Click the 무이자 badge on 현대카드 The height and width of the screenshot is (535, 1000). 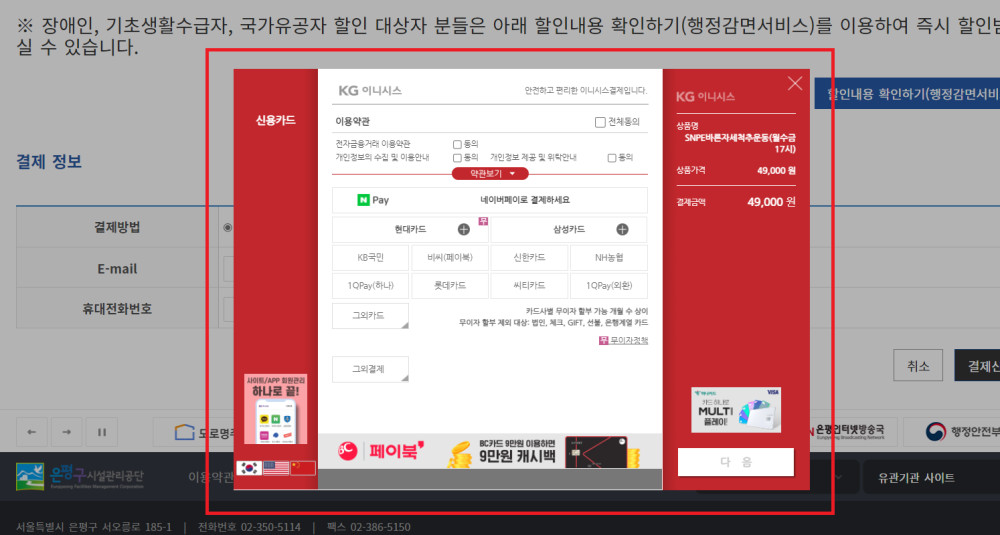[x=483, y=221]
